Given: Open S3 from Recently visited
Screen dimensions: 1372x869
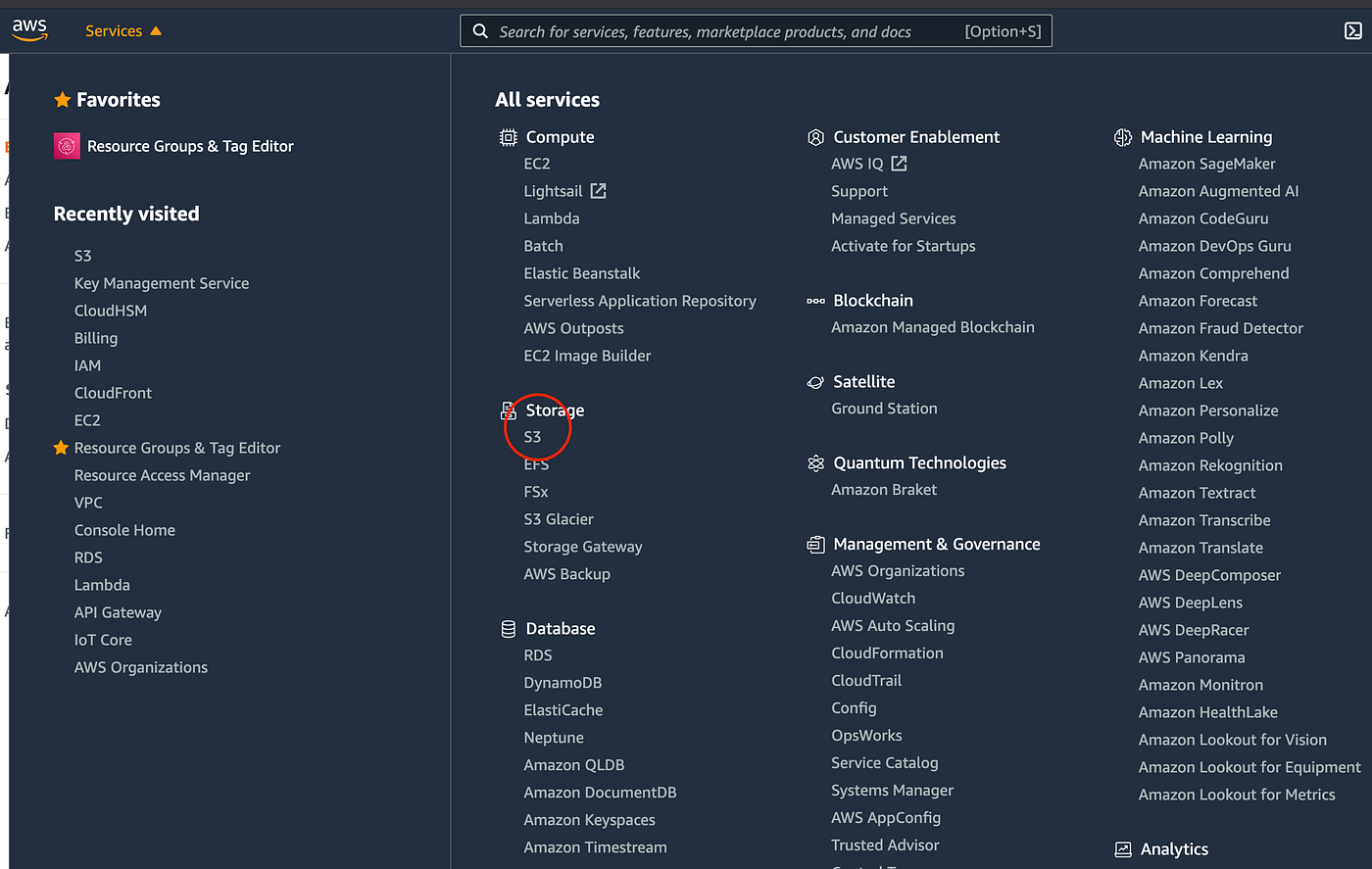Looking at the screenshot, I should pos(82,256).
